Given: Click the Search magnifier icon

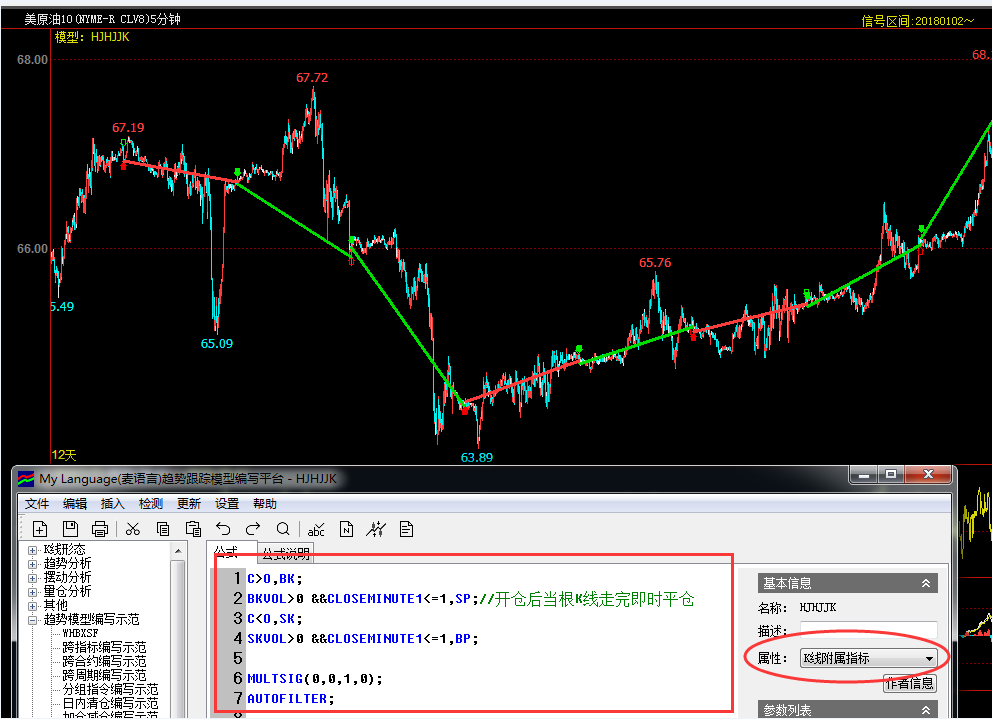Looking at the screenshot, I should click(283, 529).
